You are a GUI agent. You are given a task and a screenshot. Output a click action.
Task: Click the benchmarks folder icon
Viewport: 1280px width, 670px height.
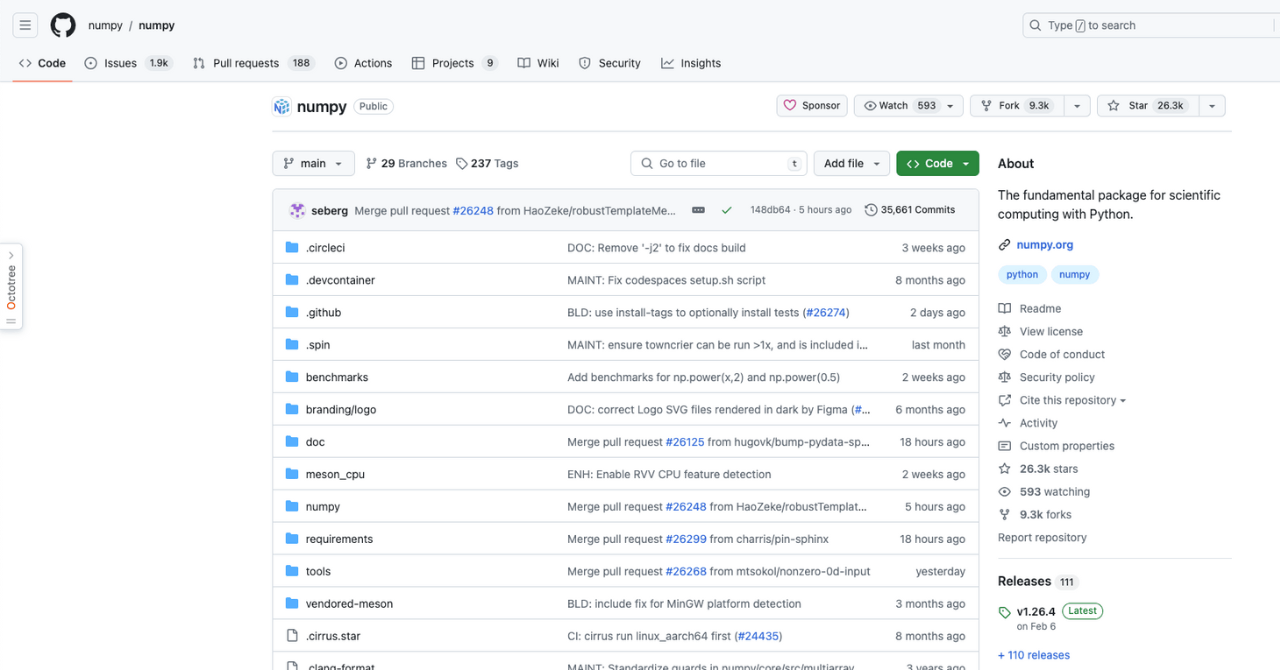[292, 377]
